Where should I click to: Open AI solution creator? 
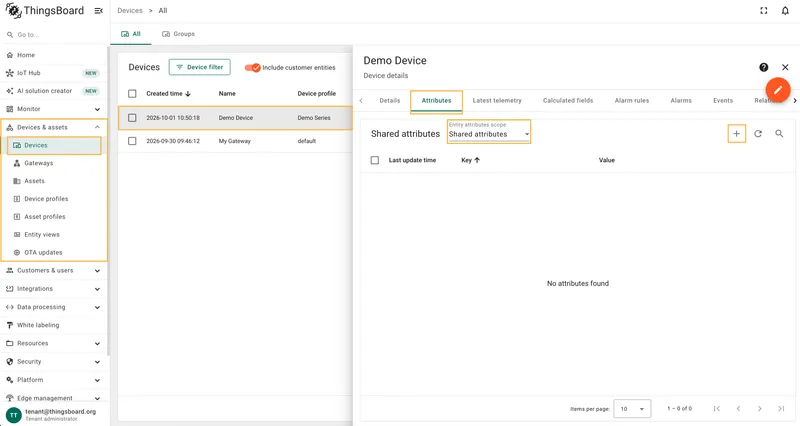(55, 91)
